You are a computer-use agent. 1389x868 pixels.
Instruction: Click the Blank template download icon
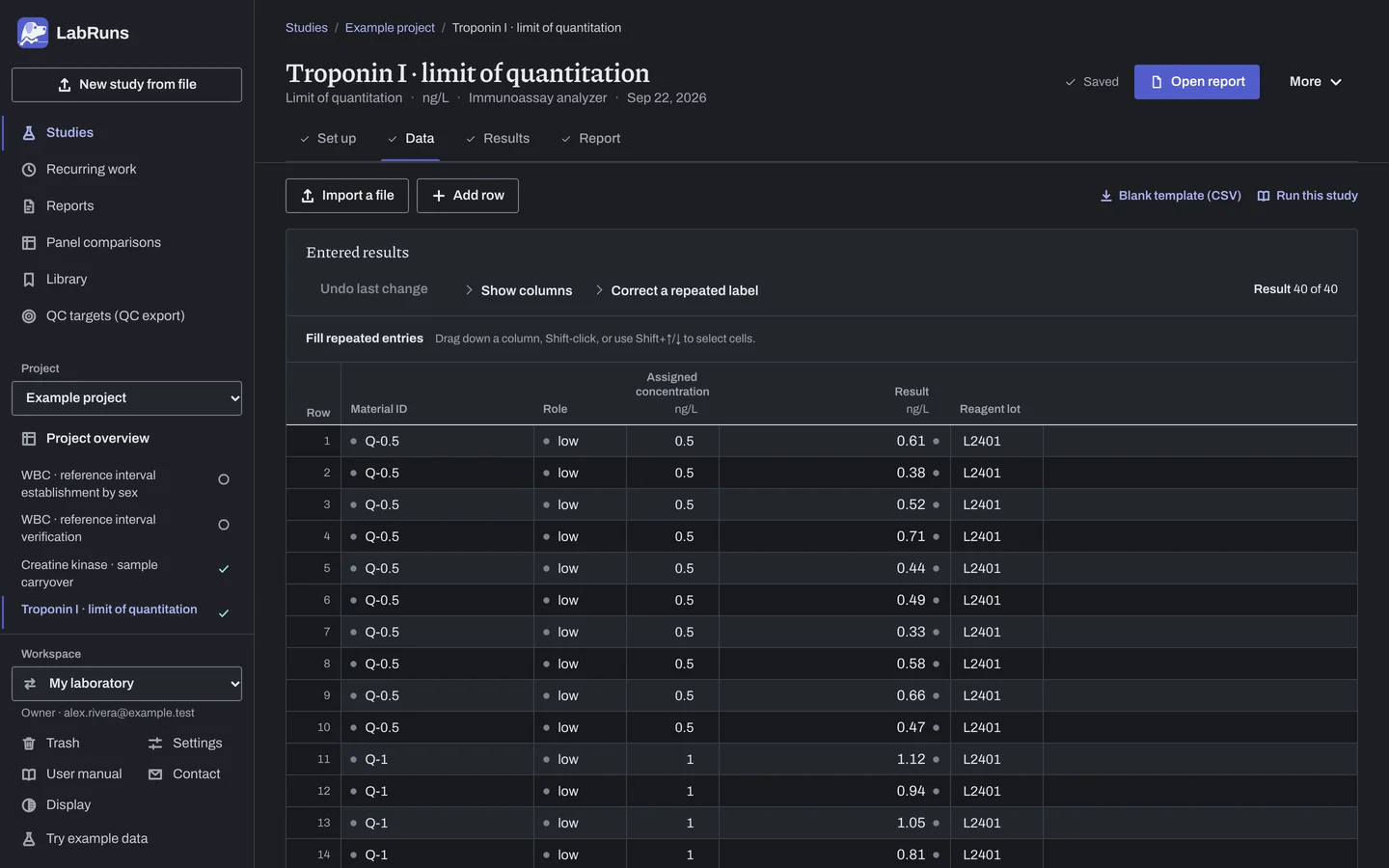(1106, 196)
